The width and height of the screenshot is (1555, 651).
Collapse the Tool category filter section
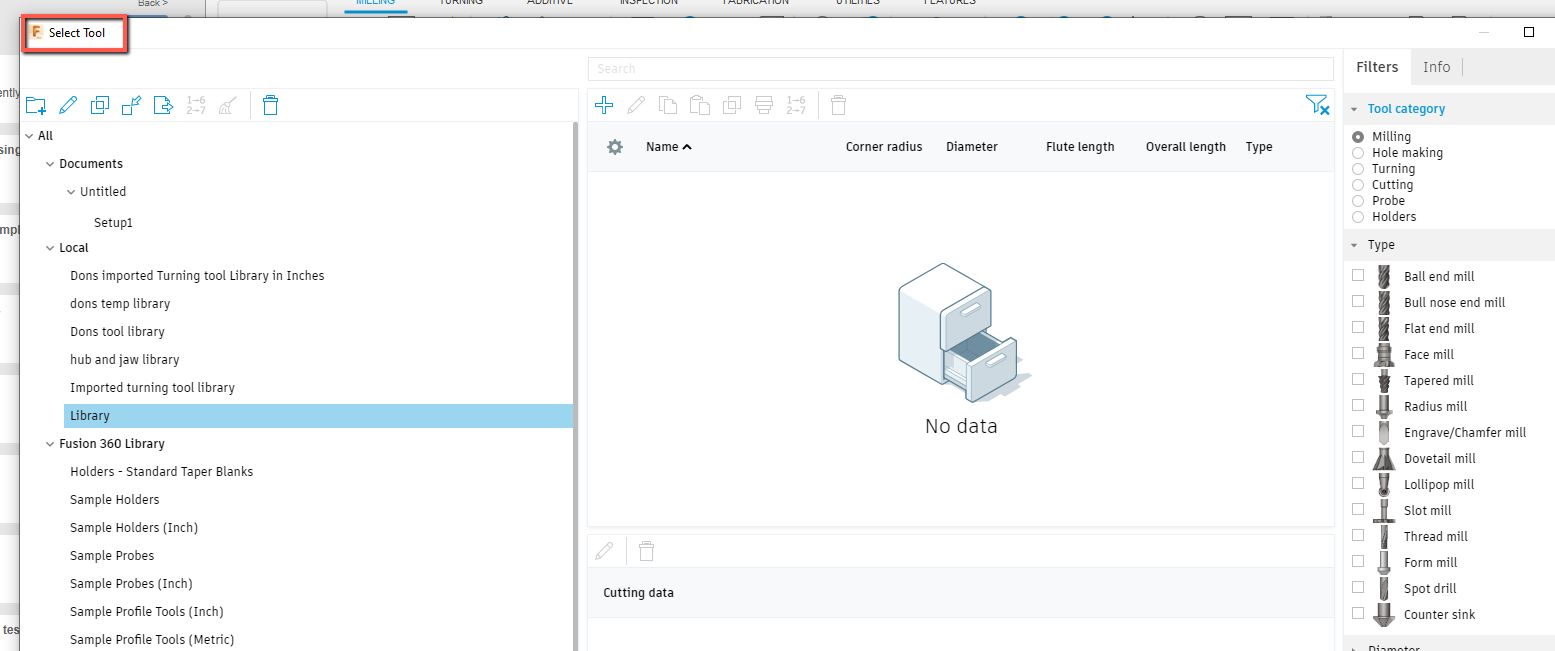point(1354,110)
